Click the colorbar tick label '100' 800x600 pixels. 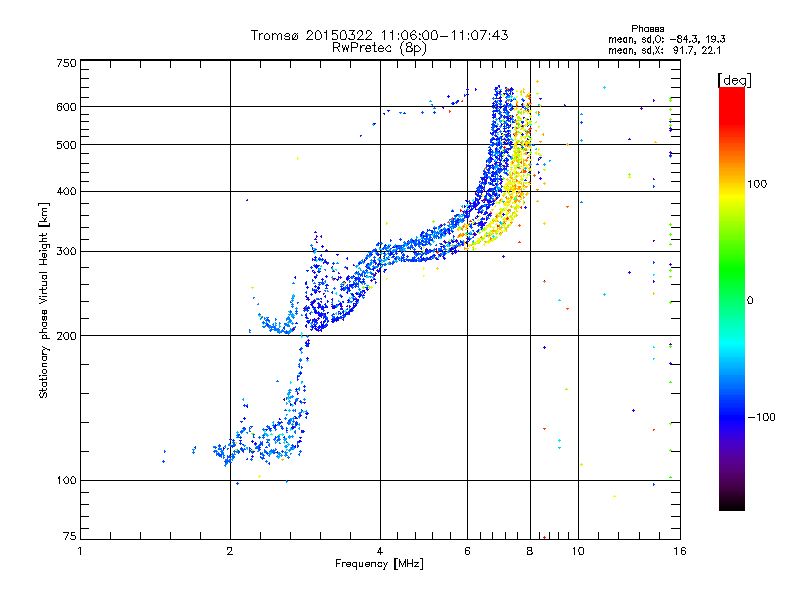(x=757, y=184)
